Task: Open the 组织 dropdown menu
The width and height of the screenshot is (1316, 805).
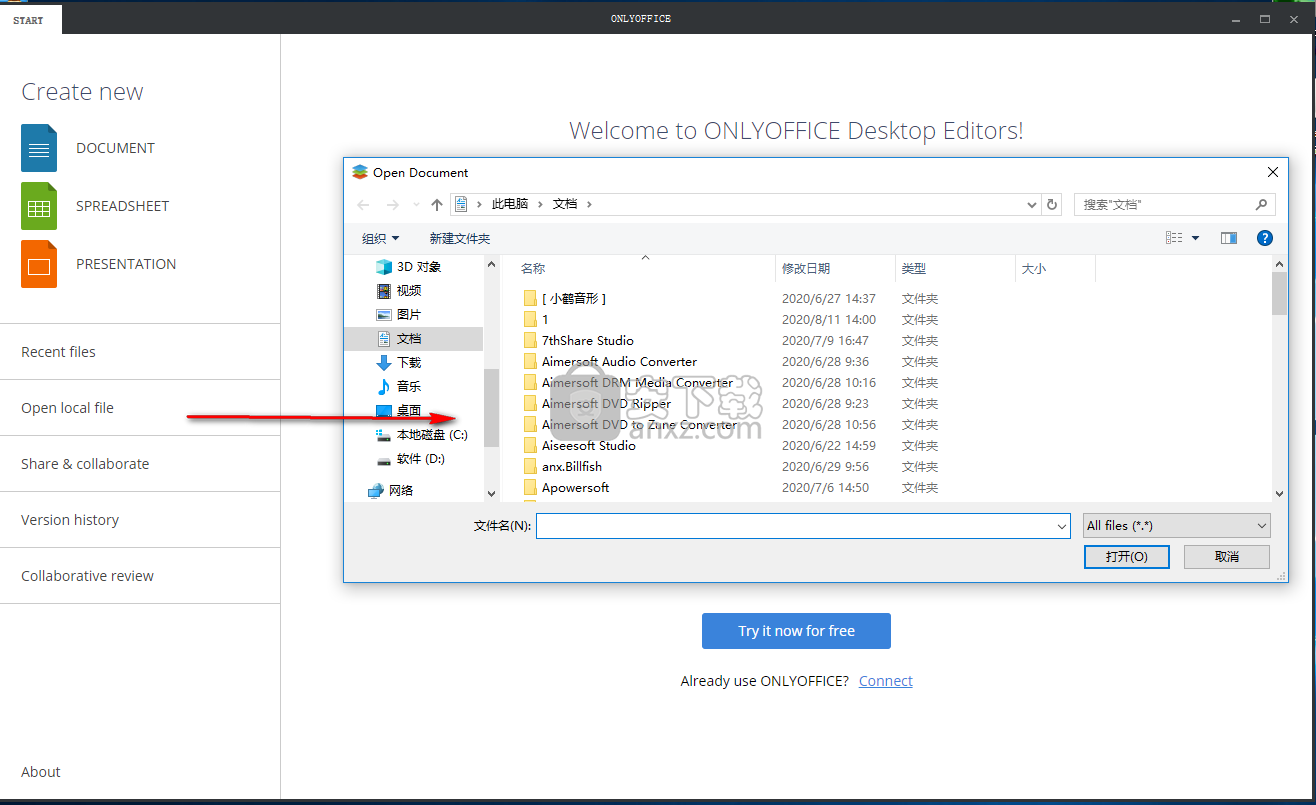Action: pos(380,238)
